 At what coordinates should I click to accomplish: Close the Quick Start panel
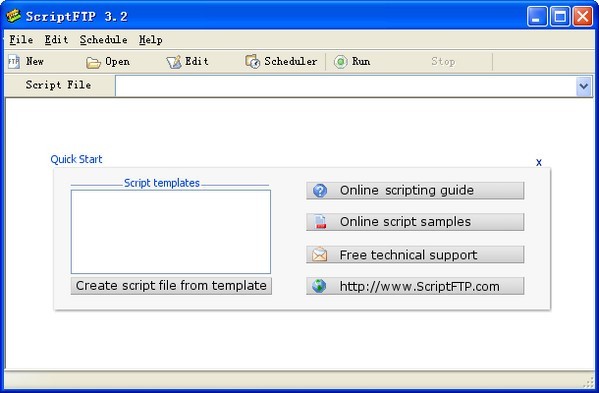click(x=539, y=162)
